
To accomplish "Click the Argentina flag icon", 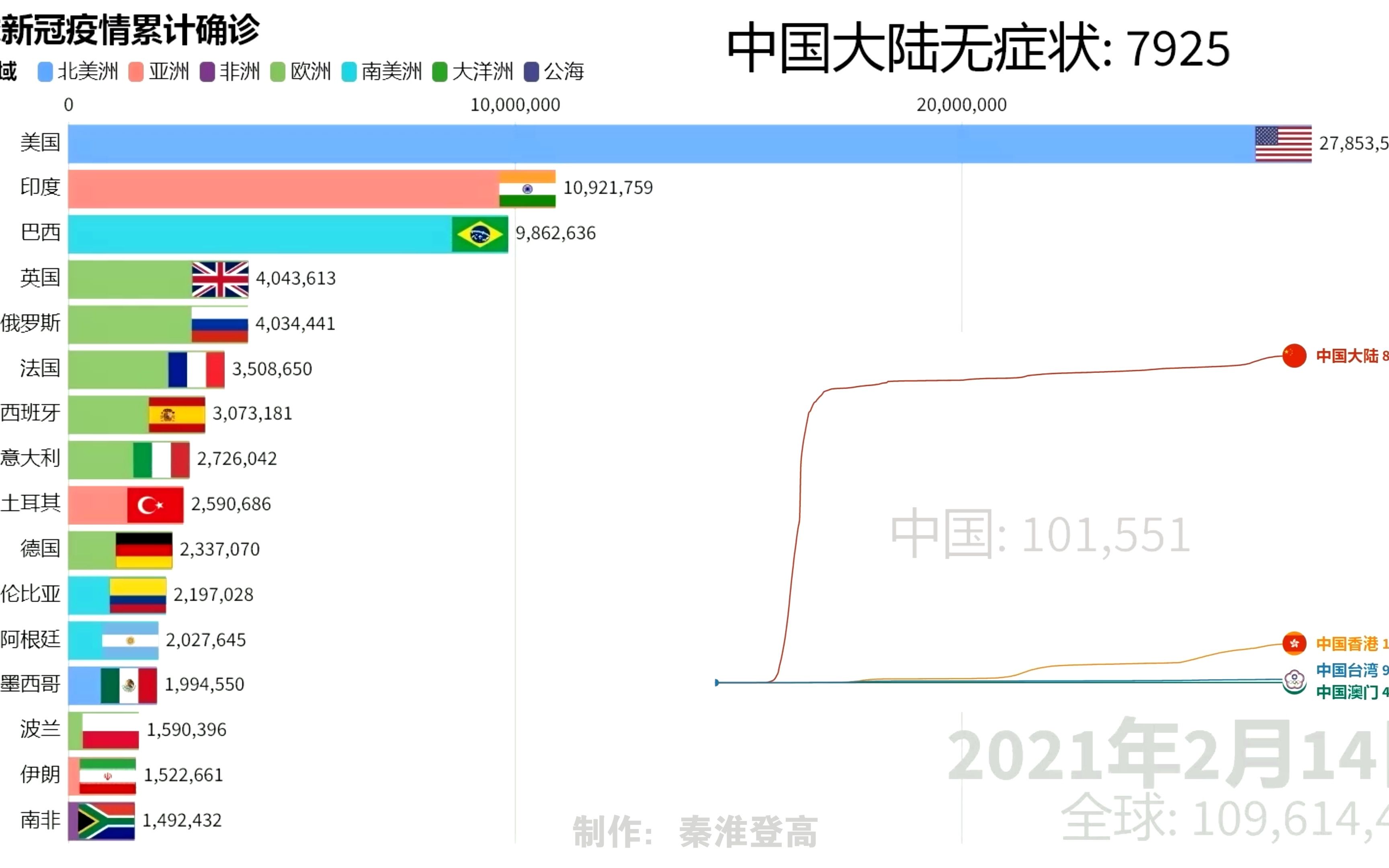I will tap(130, 641).
